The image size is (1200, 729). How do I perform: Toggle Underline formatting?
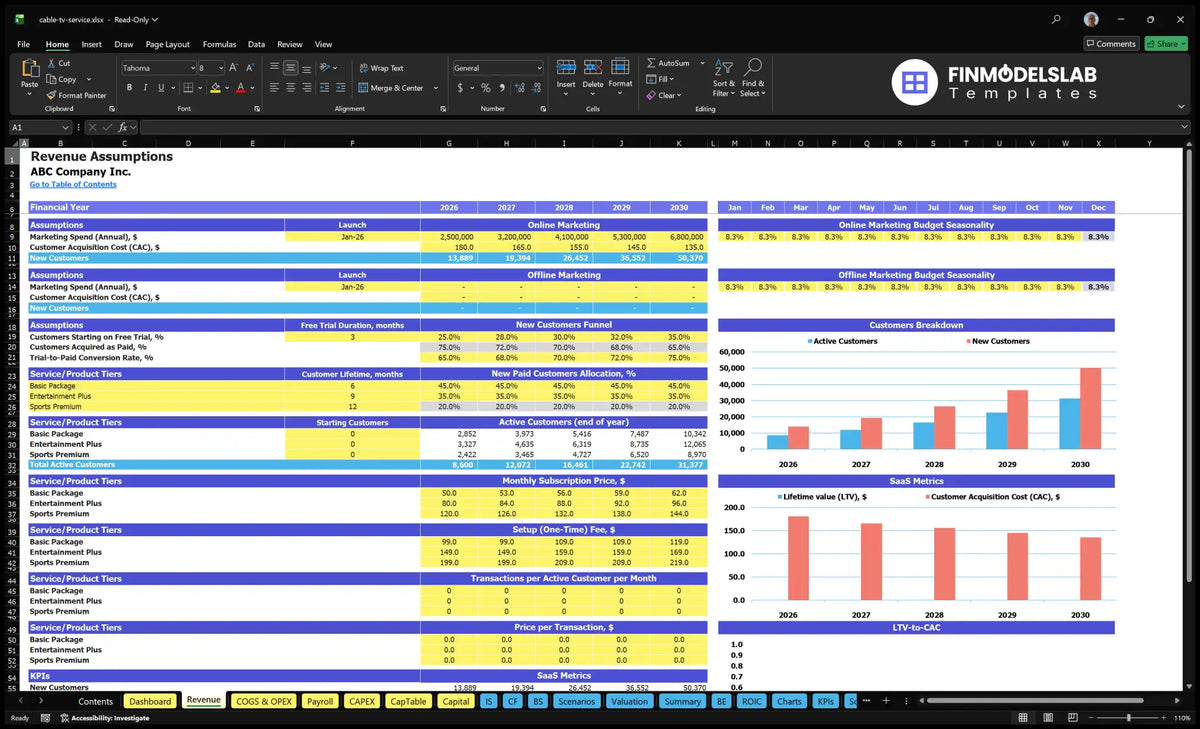point(163,88)
